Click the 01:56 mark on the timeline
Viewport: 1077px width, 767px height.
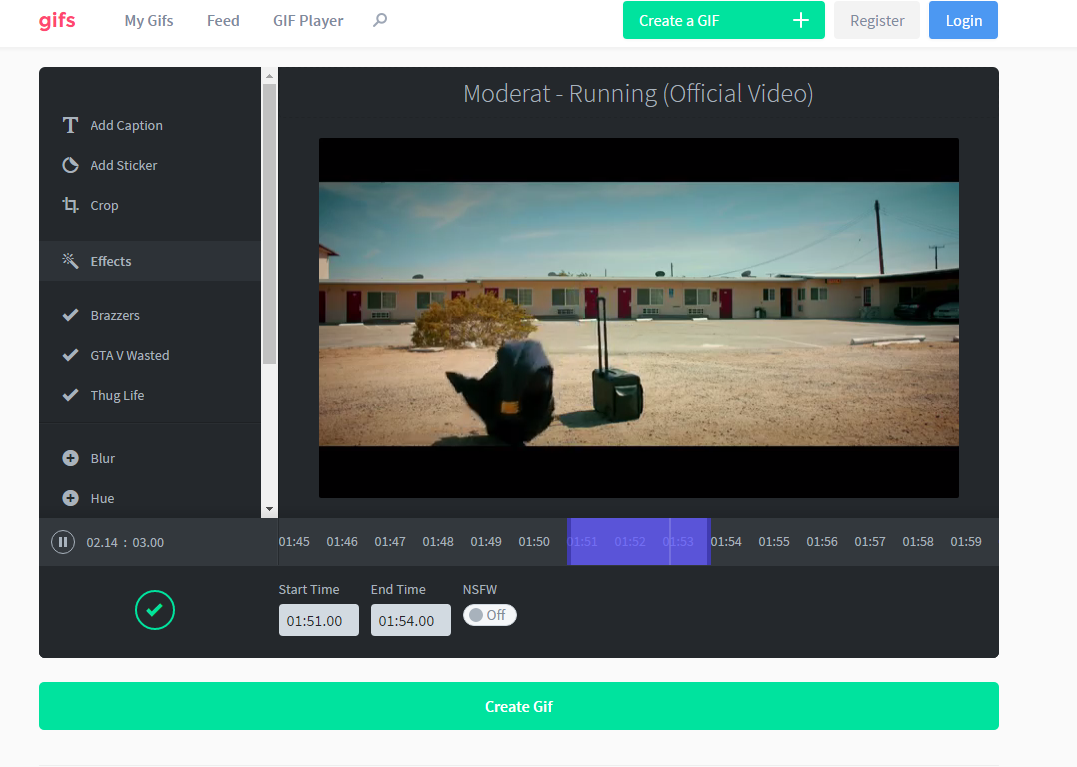tap(822, 542)
